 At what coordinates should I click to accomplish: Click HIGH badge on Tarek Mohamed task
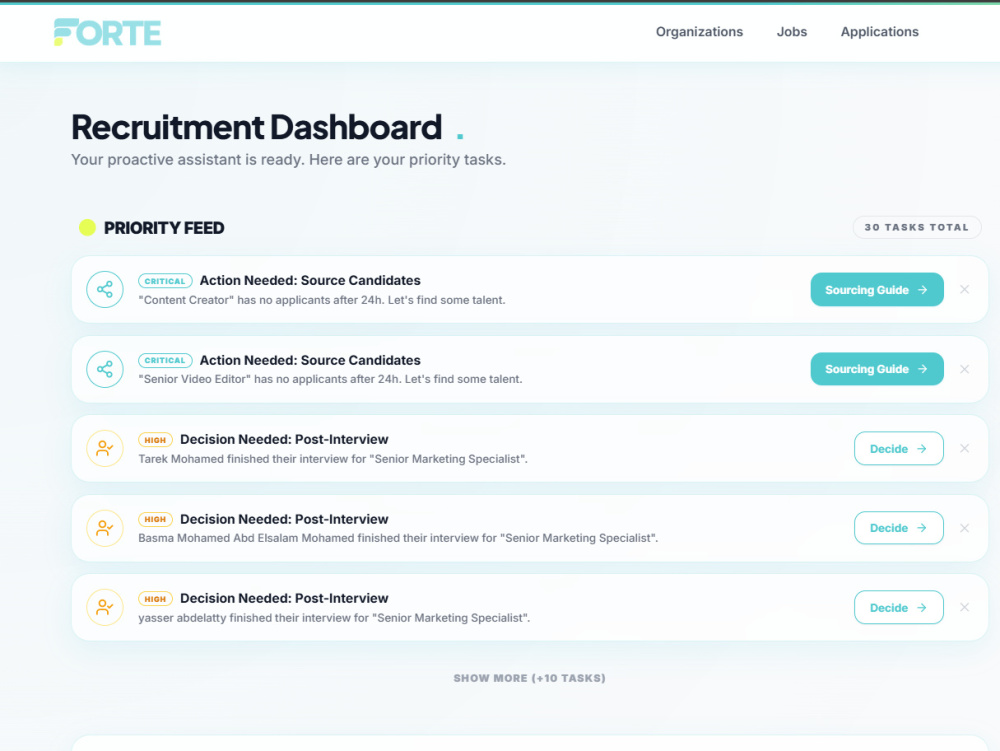point(155,440)
